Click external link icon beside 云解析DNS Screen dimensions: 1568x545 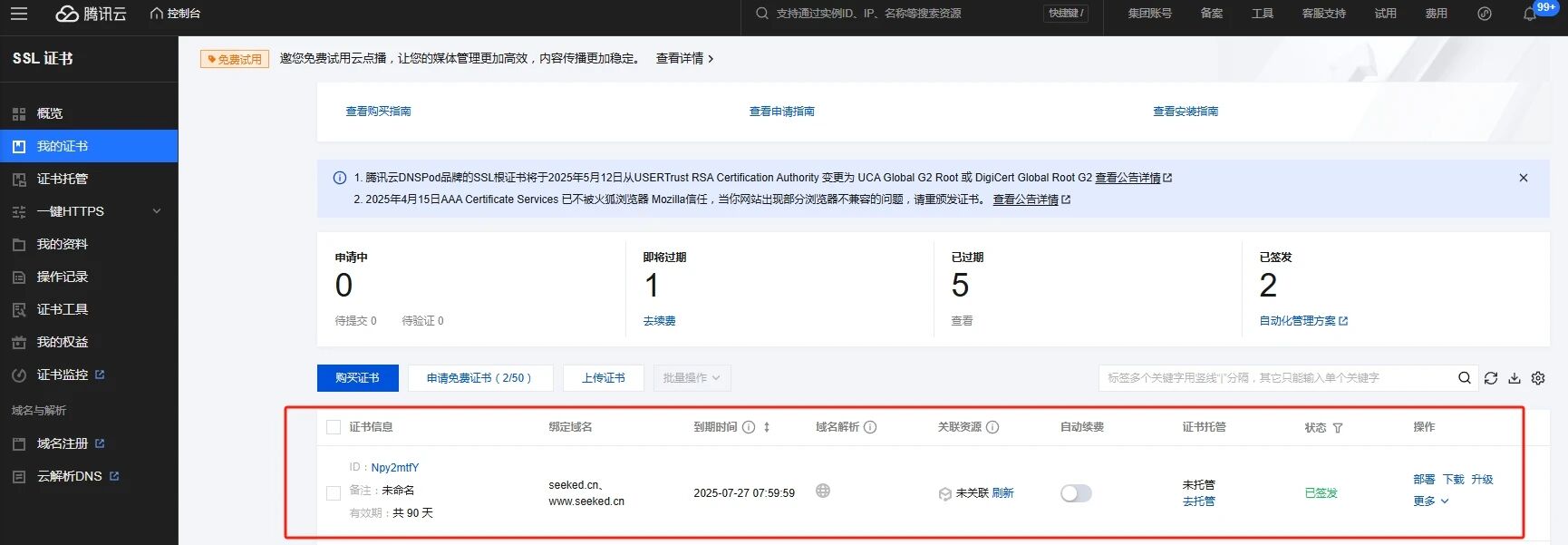click(114, 475)
